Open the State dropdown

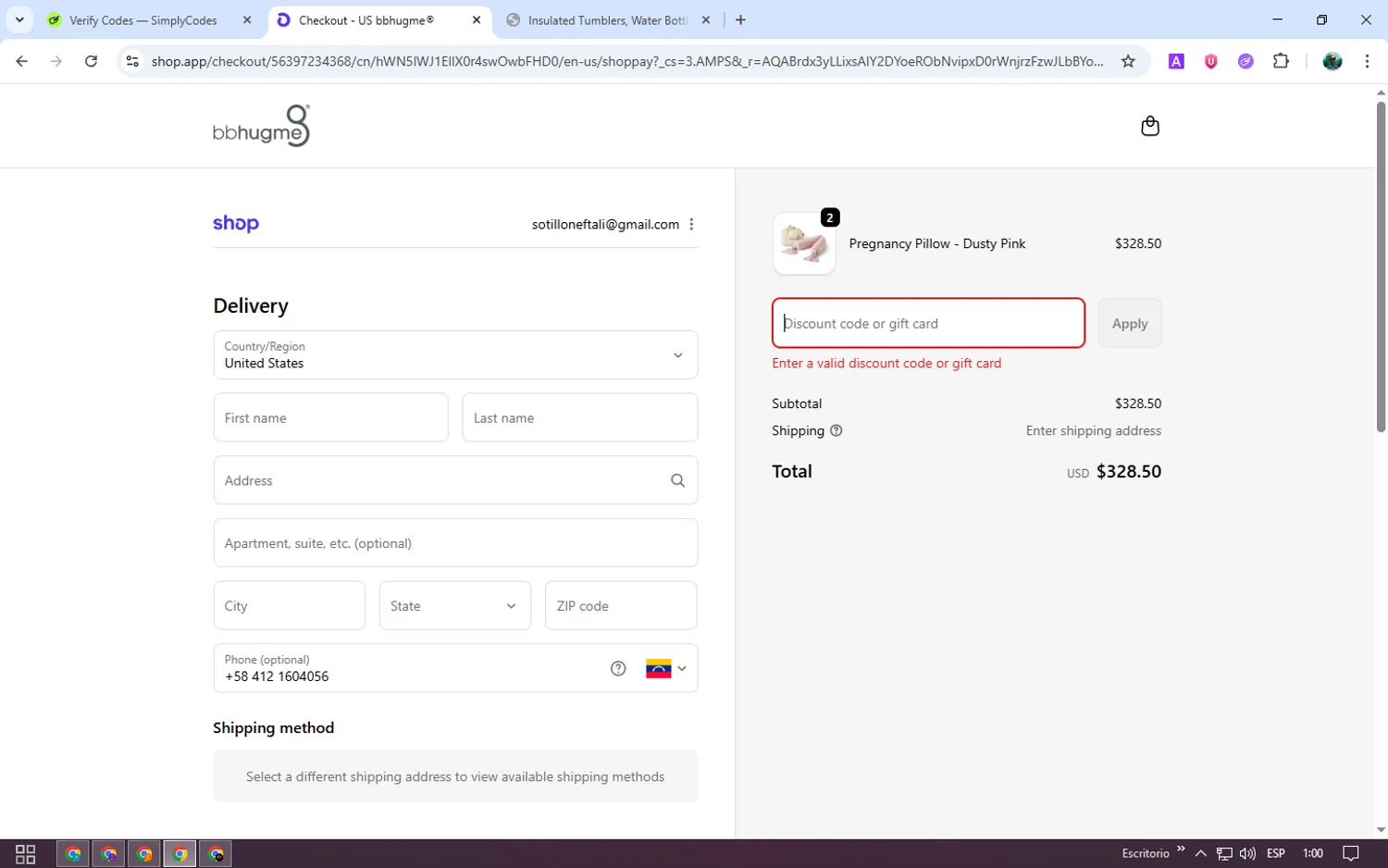coord(455,606)
